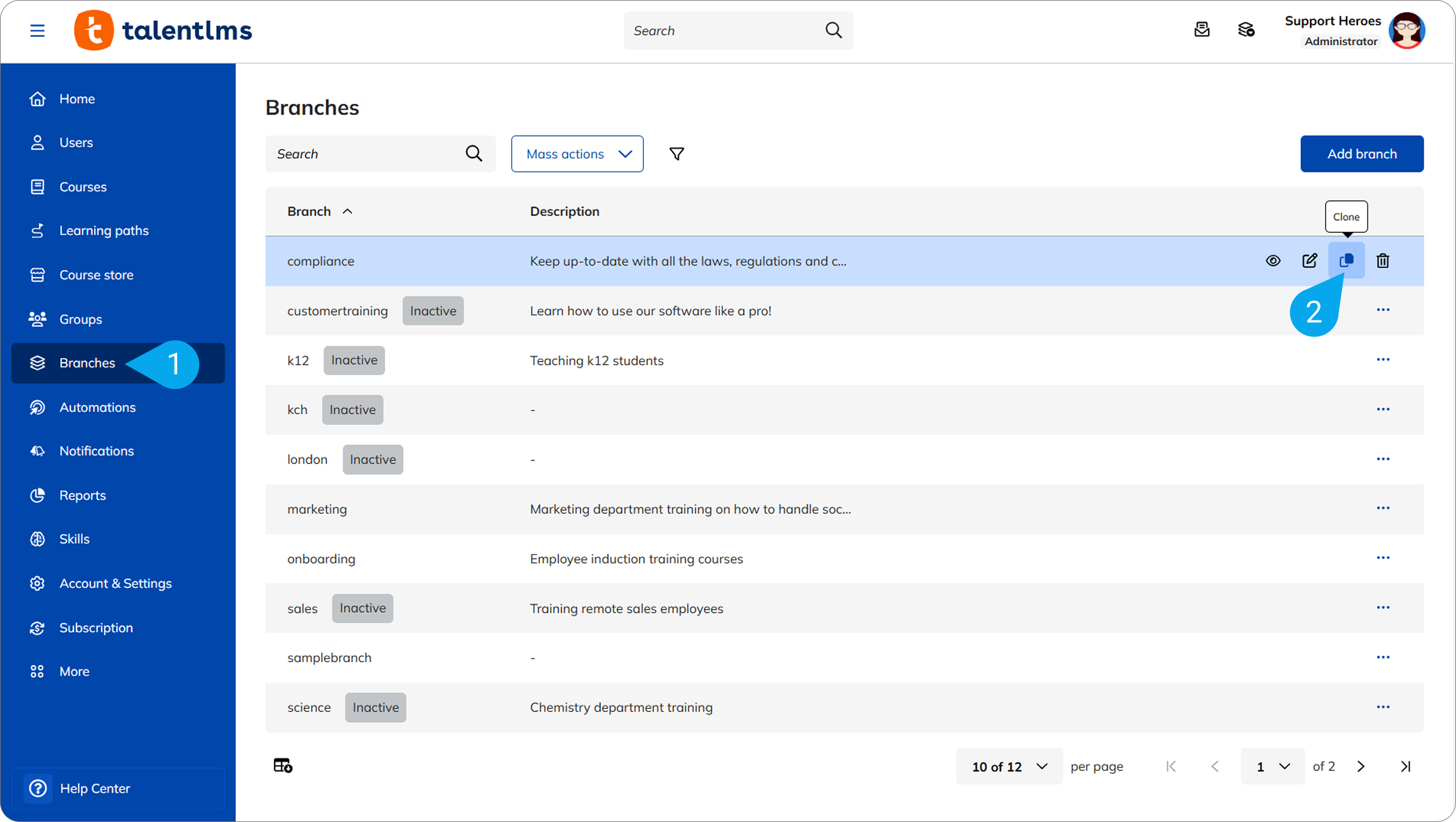This screenshot has width=1456, height=822.
Task: Open the 10 of 12 per page dropdown
Action: (1009, 766)
